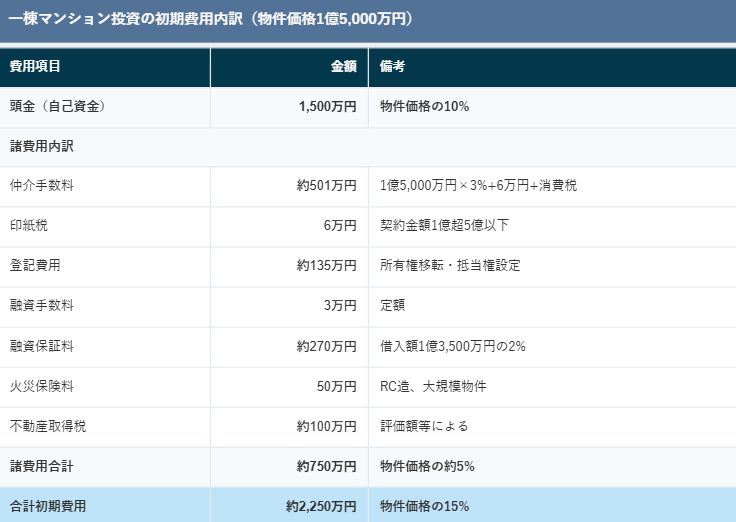736x522 pixels.
Task: Select the 所有権移転・抵当権設定 note
Action: [450, 266]
